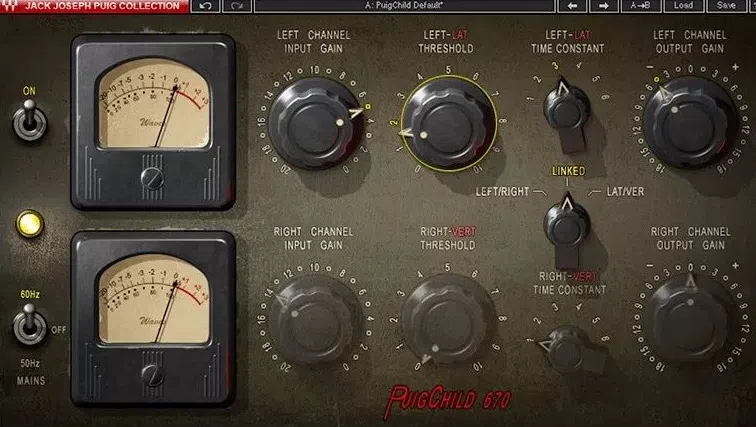
Task: Click the 50Hz label below mains switch
Action: tap(30, 363)
